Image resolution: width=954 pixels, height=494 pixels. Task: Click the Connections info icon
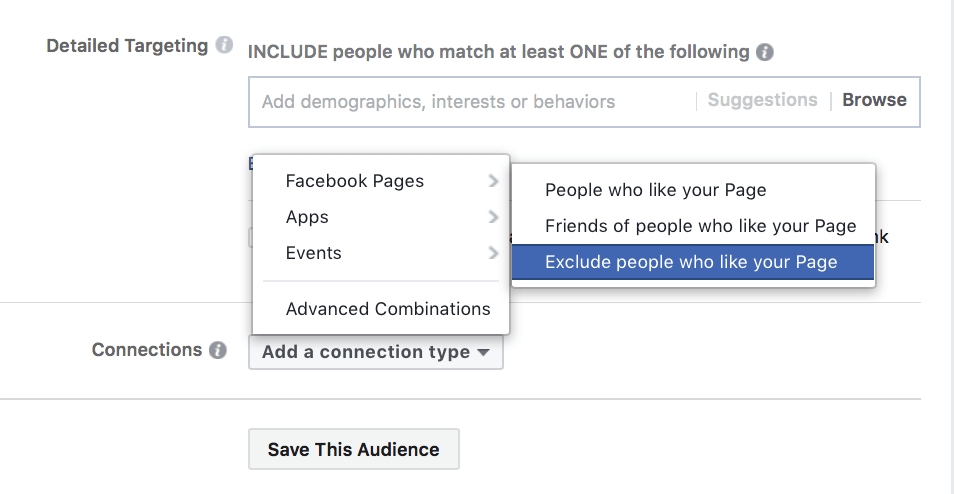coord(218,350)
